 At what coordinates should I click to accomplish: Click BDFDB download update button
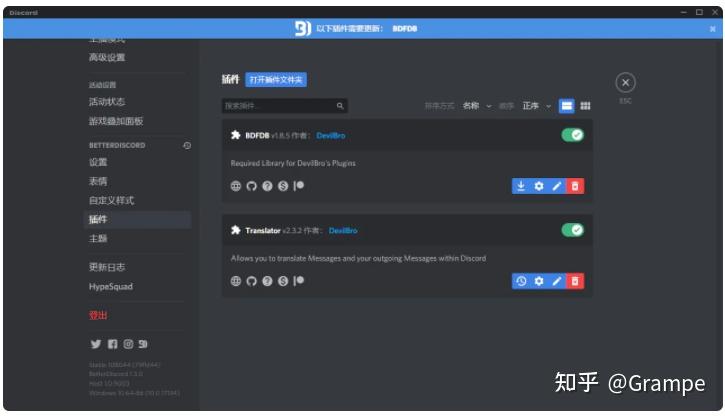[x=521, y=186]
